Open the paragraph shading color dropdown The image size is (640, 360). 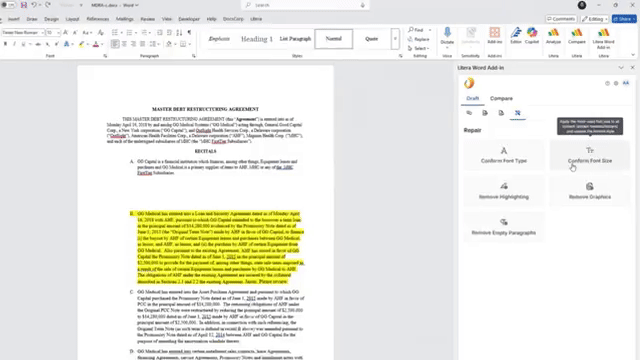click(x=175, y=44)
